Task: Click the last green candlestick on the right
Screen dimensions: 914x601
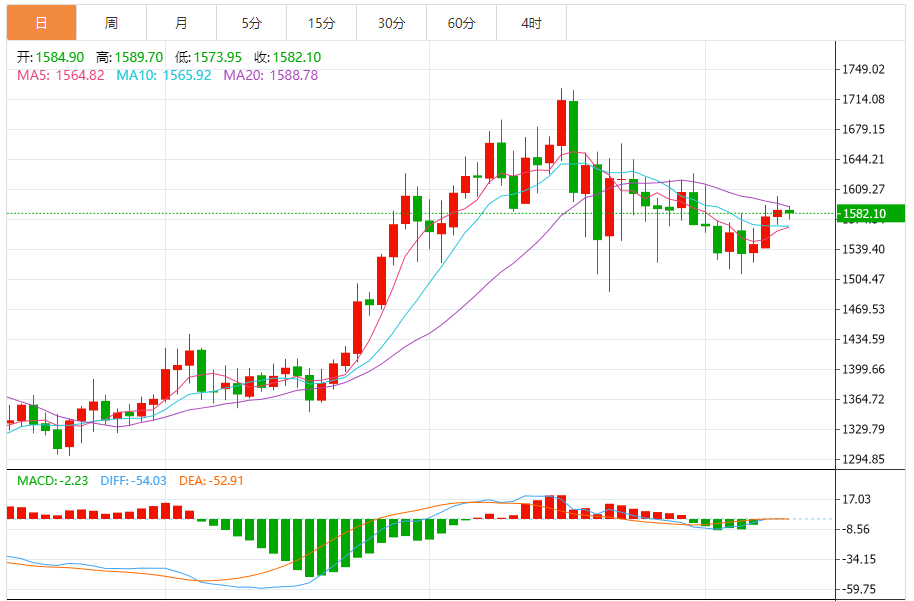Action: coord(790,212)
